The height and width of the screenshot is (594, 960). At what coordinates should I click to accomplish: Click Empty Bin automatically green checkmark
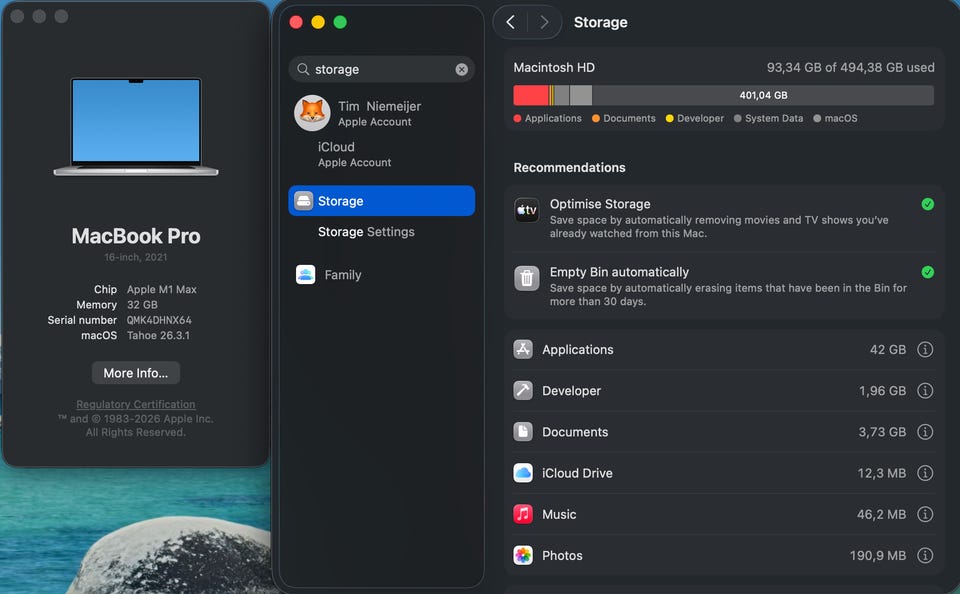pos(927,272)
